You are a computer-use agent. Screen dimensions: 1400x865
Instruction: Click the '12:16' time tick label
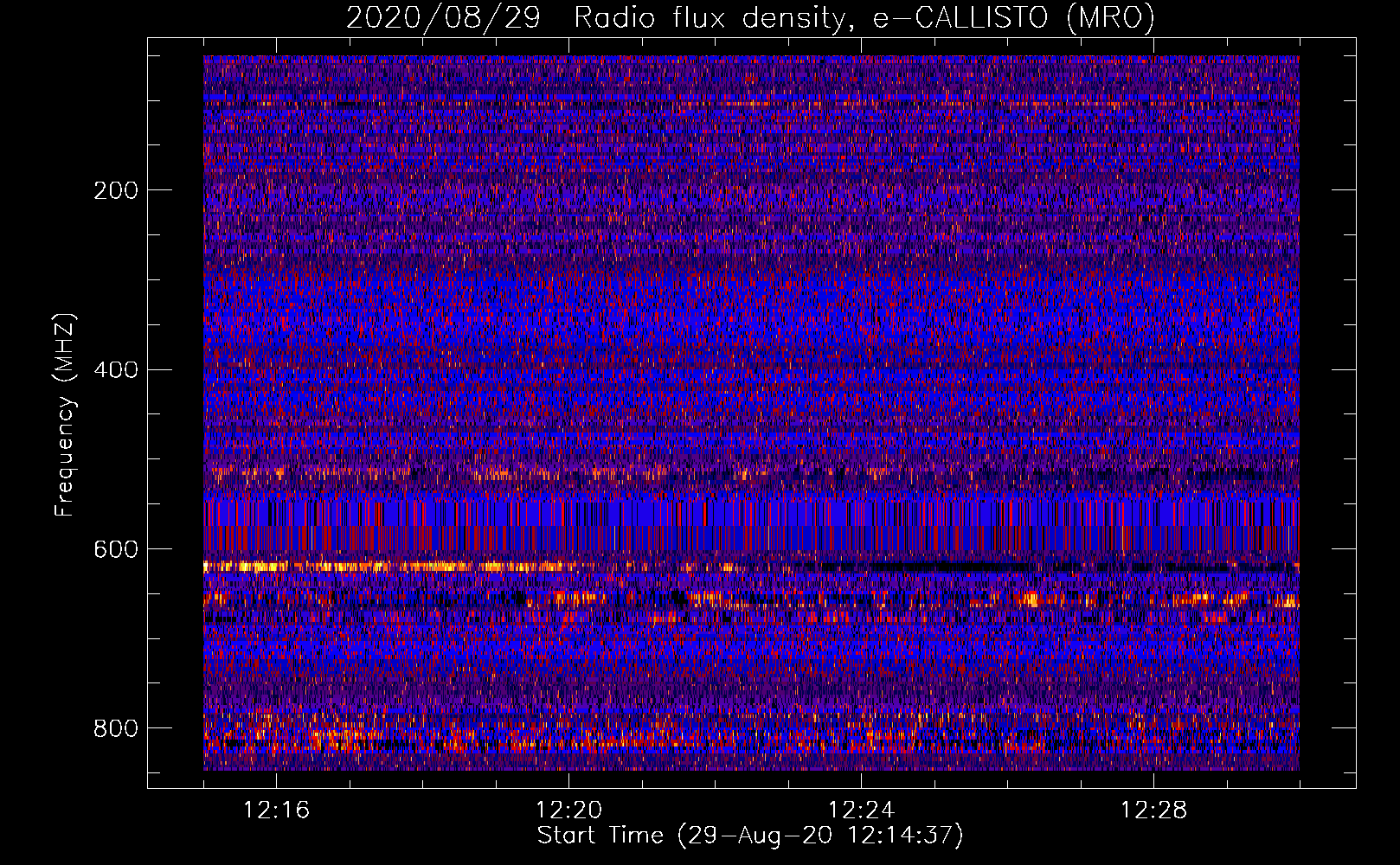click(276, 811)
